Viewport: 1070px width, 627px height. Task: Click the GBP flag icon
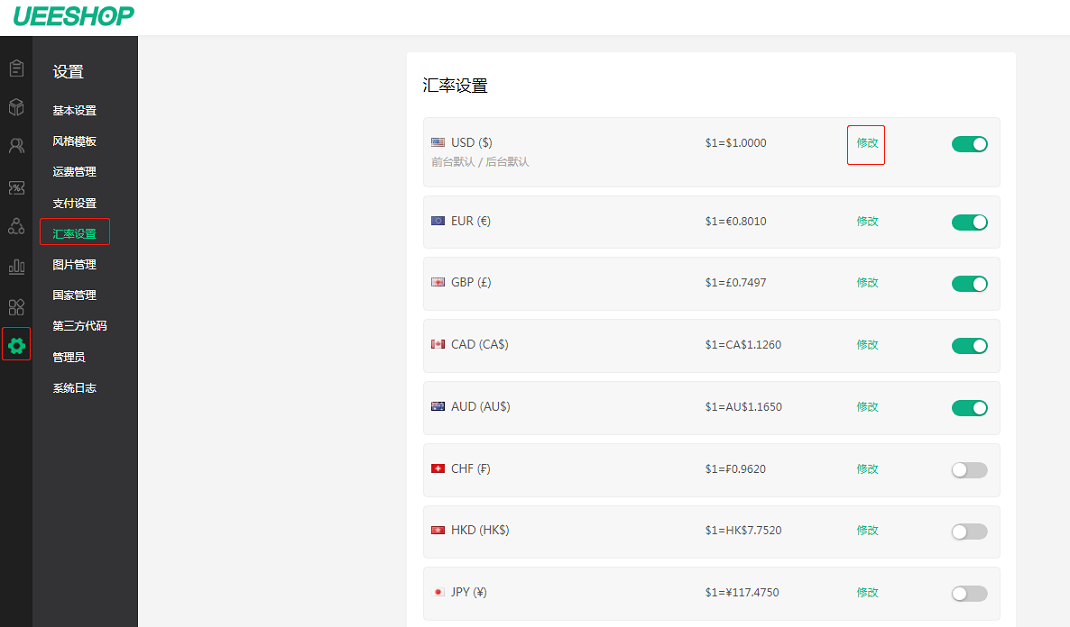point(437,282)
